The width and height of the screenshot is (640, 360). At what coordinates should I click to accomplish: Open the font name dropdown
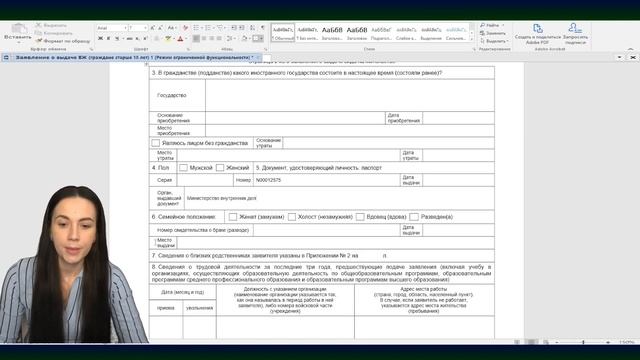[125, 28]
